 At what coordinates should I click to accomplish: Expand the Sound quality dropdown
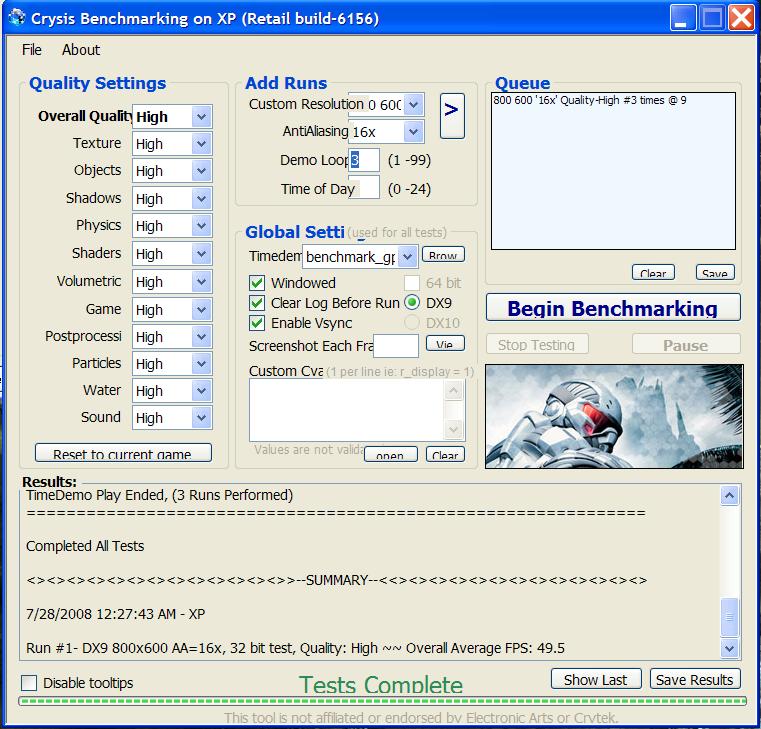(201, 418)
